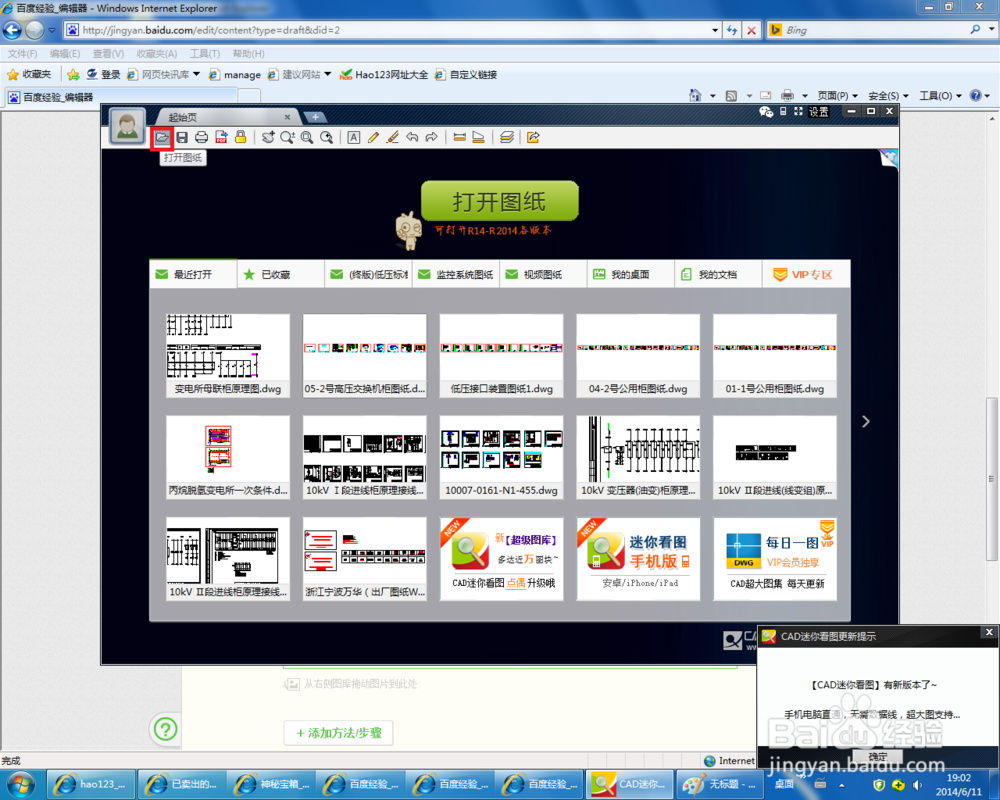Switch to the 我的文档 tab
The width and height of the screenshot is (1000, 800).
pos(717,274)
